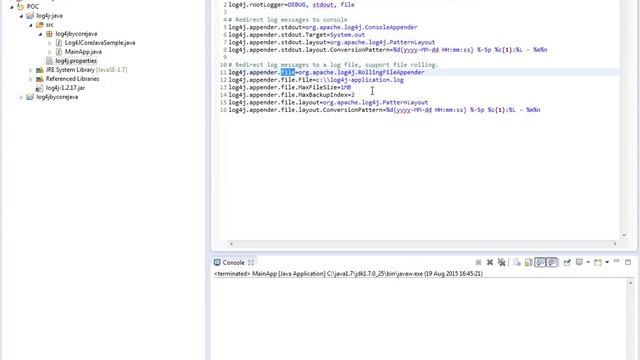Click the Referenced Libraries icon
Image resolution: width=640 pixels, height=360 pixels.
click(40, 79)
